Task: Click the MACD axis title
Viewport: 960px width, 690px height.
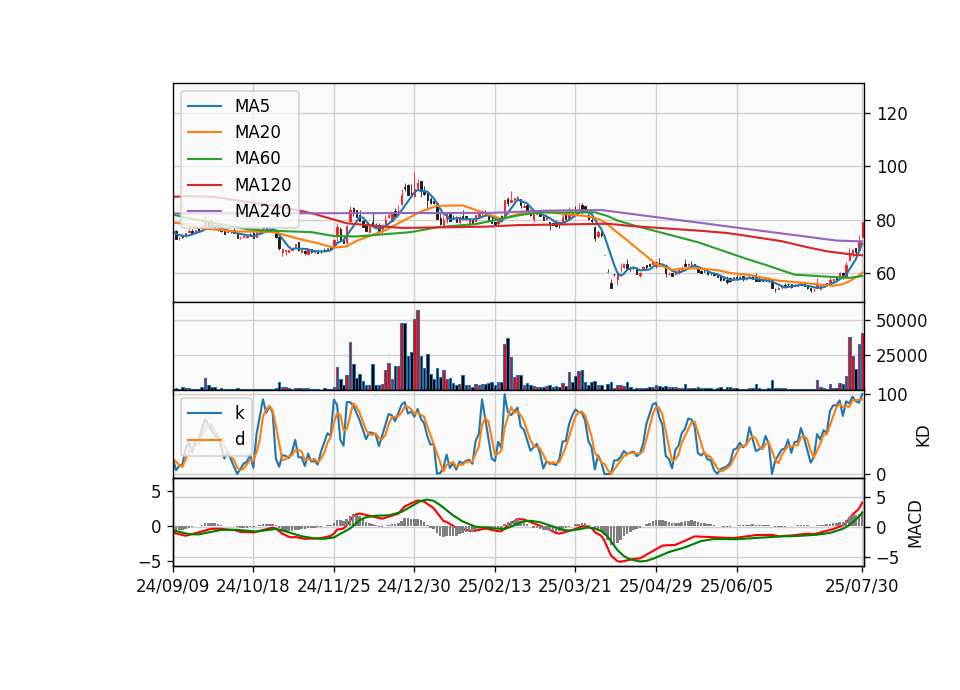Action: click(x=915, y=524)
